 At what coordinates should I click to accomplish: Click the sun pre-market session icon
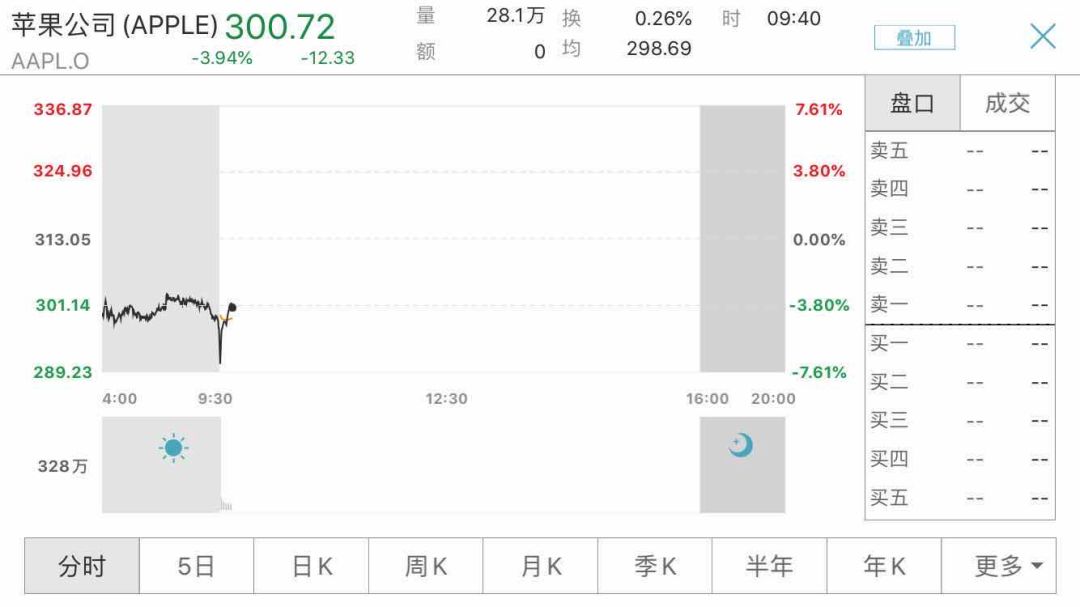173,448
